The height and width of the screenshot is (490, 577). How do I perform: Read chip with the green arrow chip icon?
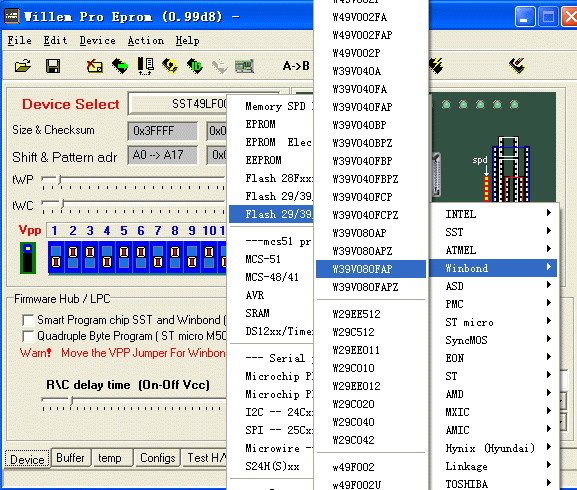click(x=120, y=66)
